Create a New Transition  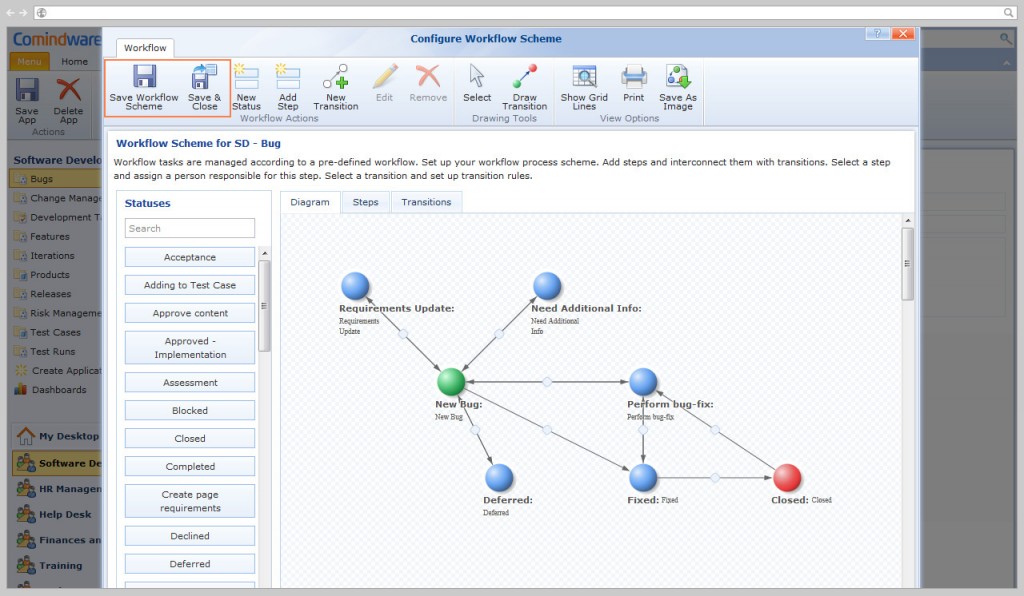click(x=336, y=87)
